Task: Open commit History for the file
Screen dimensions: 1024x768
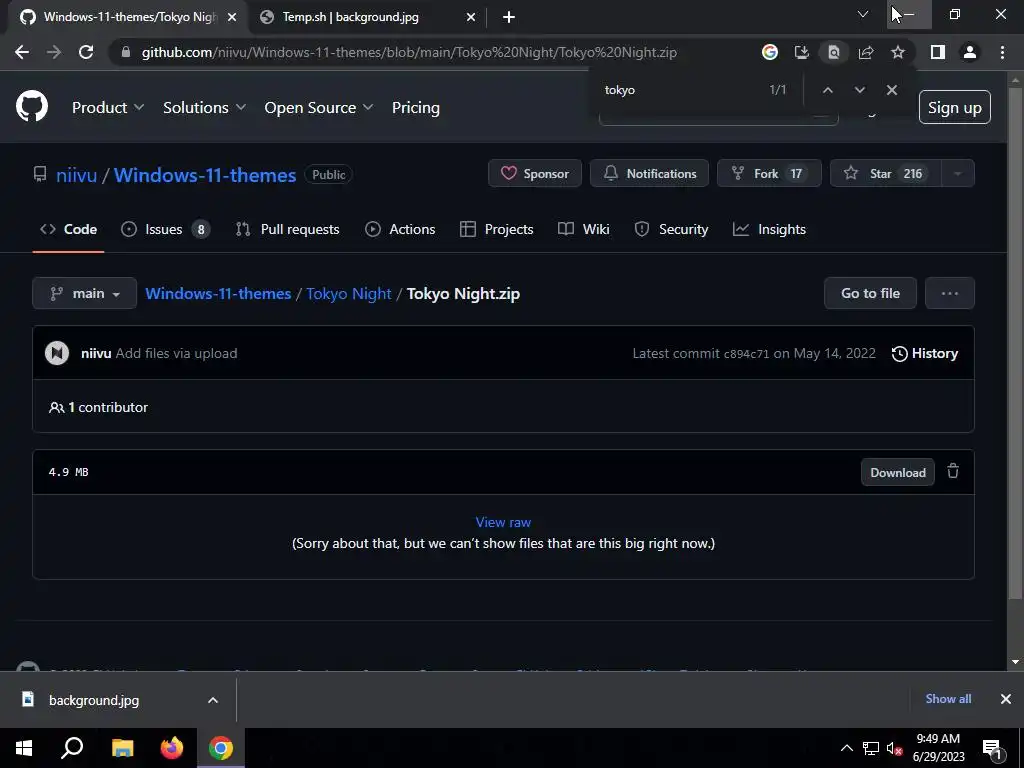Action: (x=925, y=353)
